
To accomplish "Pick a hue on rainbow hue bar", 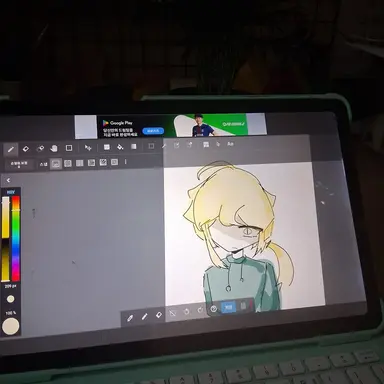I will [16, 239].
